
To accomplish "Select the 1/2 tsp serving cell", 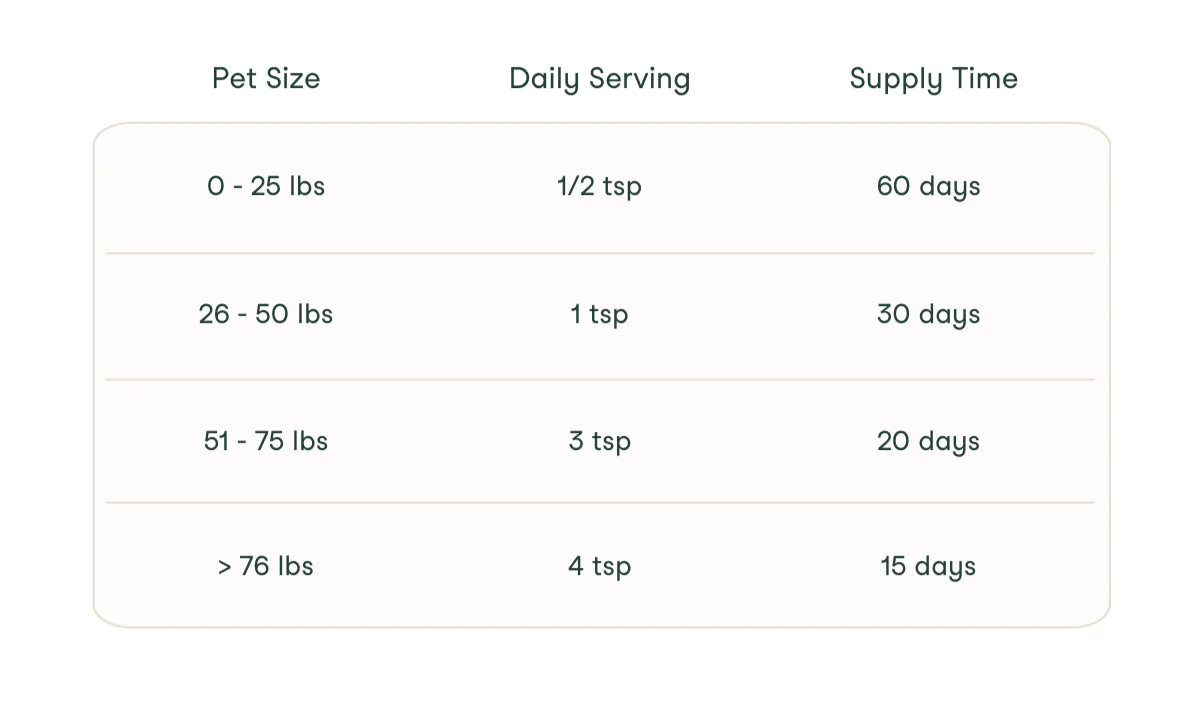I will (x=600, y=187).
